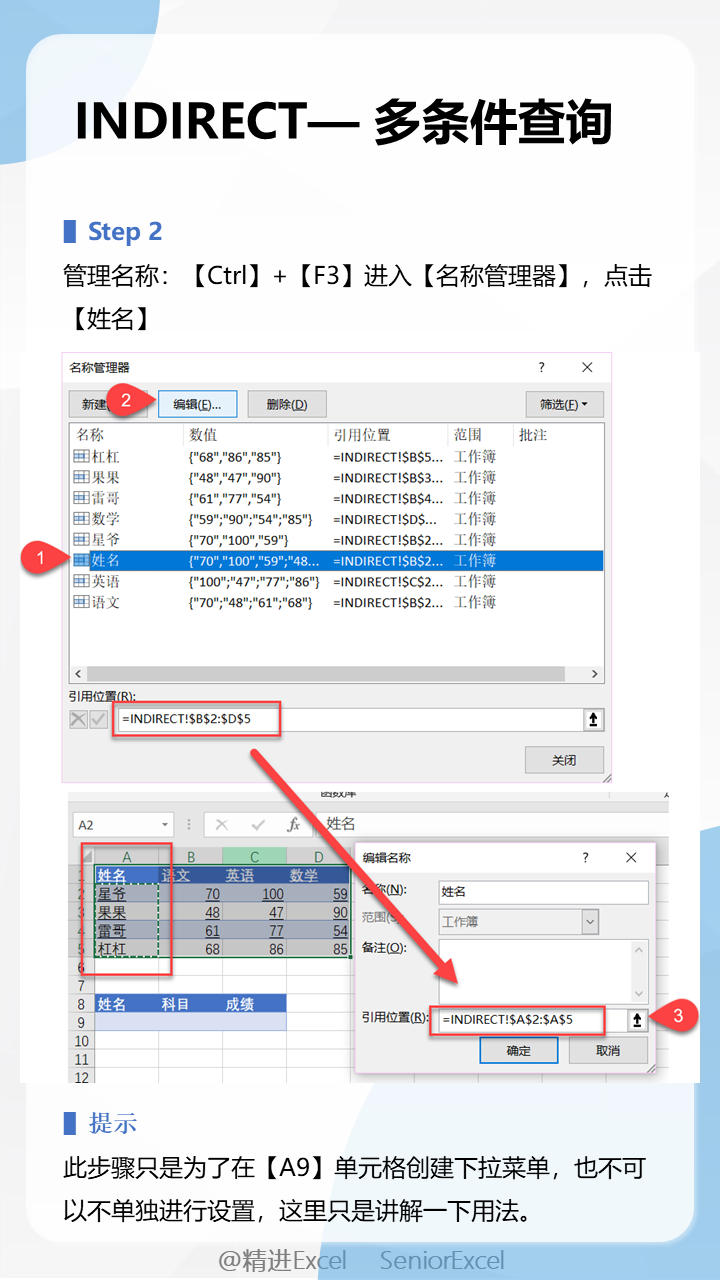Screen dimensions: 720x1280
Task: Click the formula bar enter checkmark icon
Action: coord(258,825)
